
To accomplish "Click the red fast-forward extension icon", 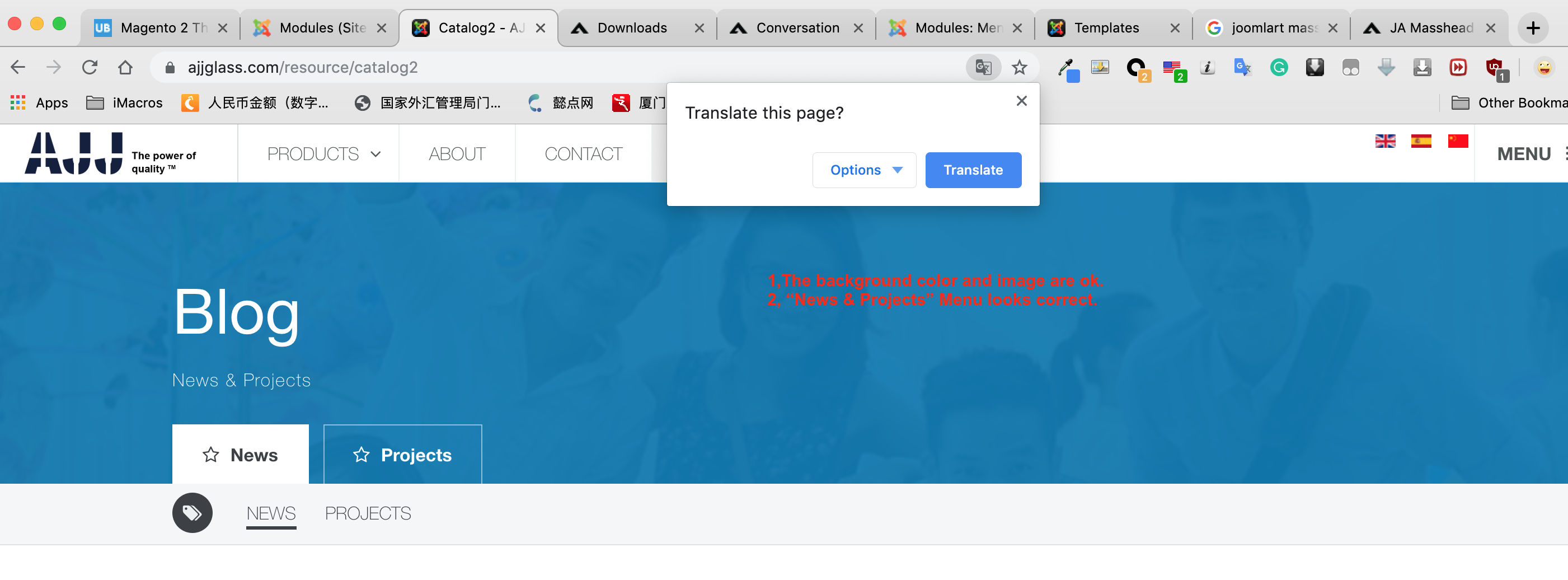I will point(1458,67).
